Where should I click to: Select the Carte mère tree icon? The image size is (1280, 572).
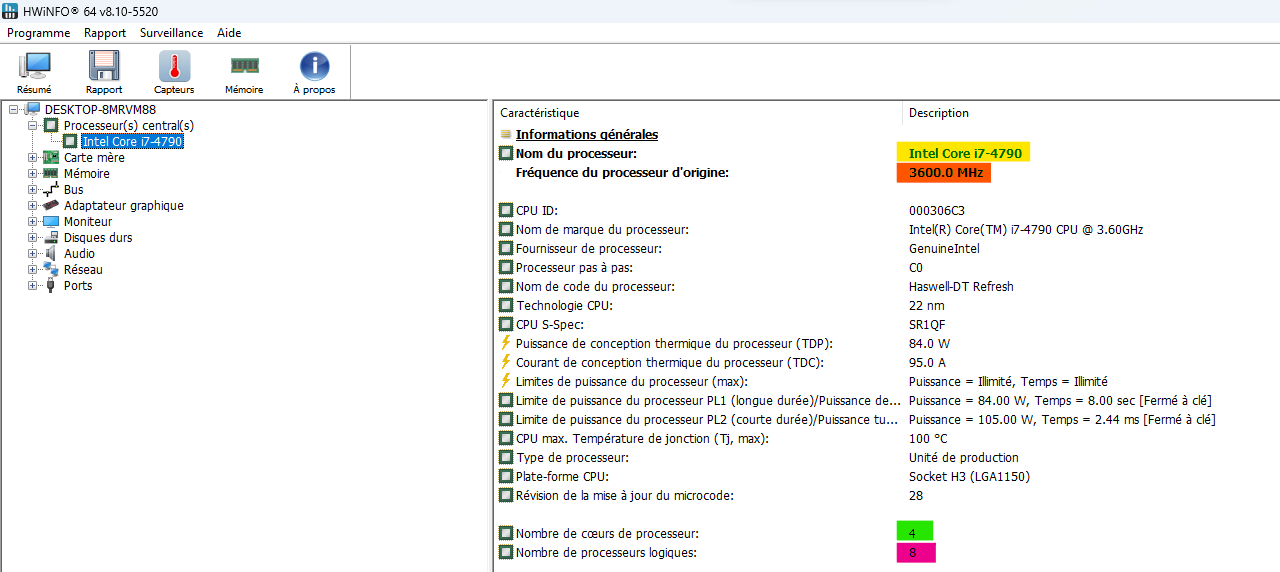point(51,158)
